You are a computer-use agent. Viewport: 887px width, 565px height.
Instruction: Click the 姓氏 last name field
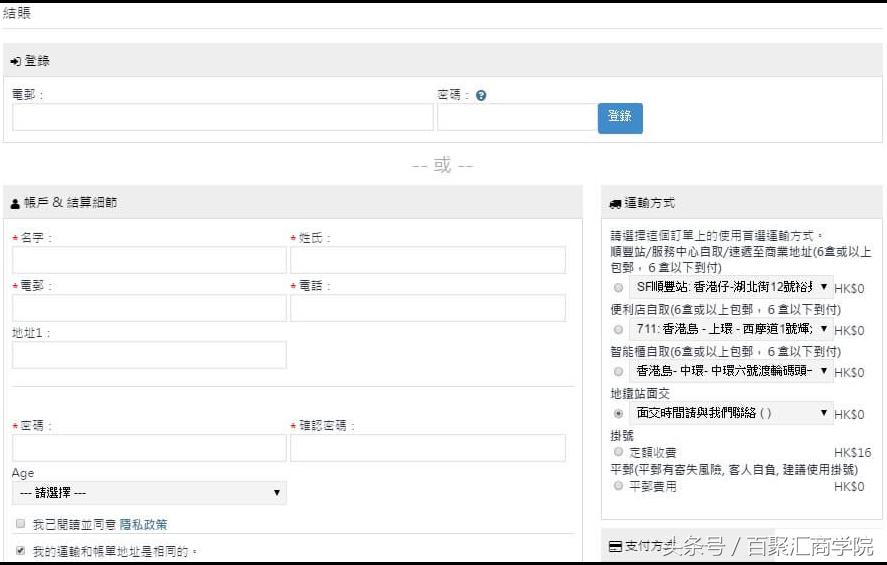(x=428, y=260)
